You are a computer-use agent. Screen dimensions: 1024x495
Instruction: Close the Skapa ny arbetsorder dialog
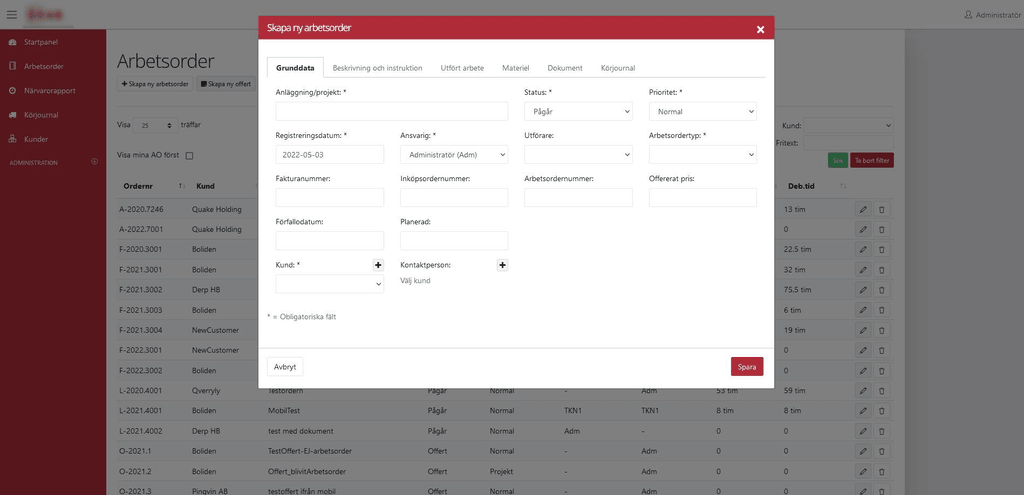click(760, 29)
